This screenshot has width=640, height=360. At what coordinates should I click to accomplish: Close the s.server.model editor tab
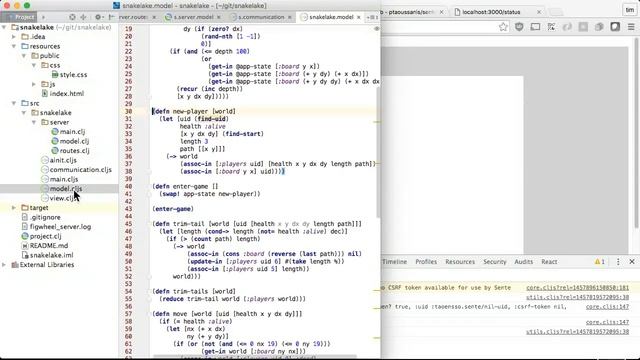219,17
